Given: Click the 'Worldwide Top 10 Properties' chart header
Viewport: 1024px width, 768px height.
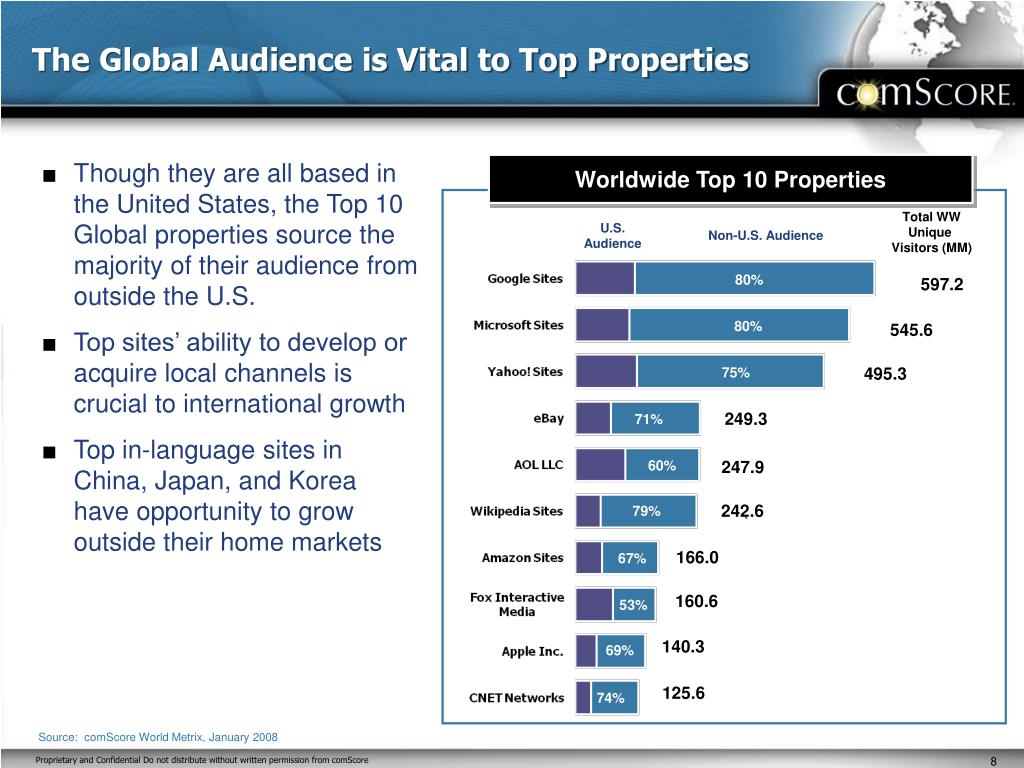Looking at the screenshot, I should 730,180.
